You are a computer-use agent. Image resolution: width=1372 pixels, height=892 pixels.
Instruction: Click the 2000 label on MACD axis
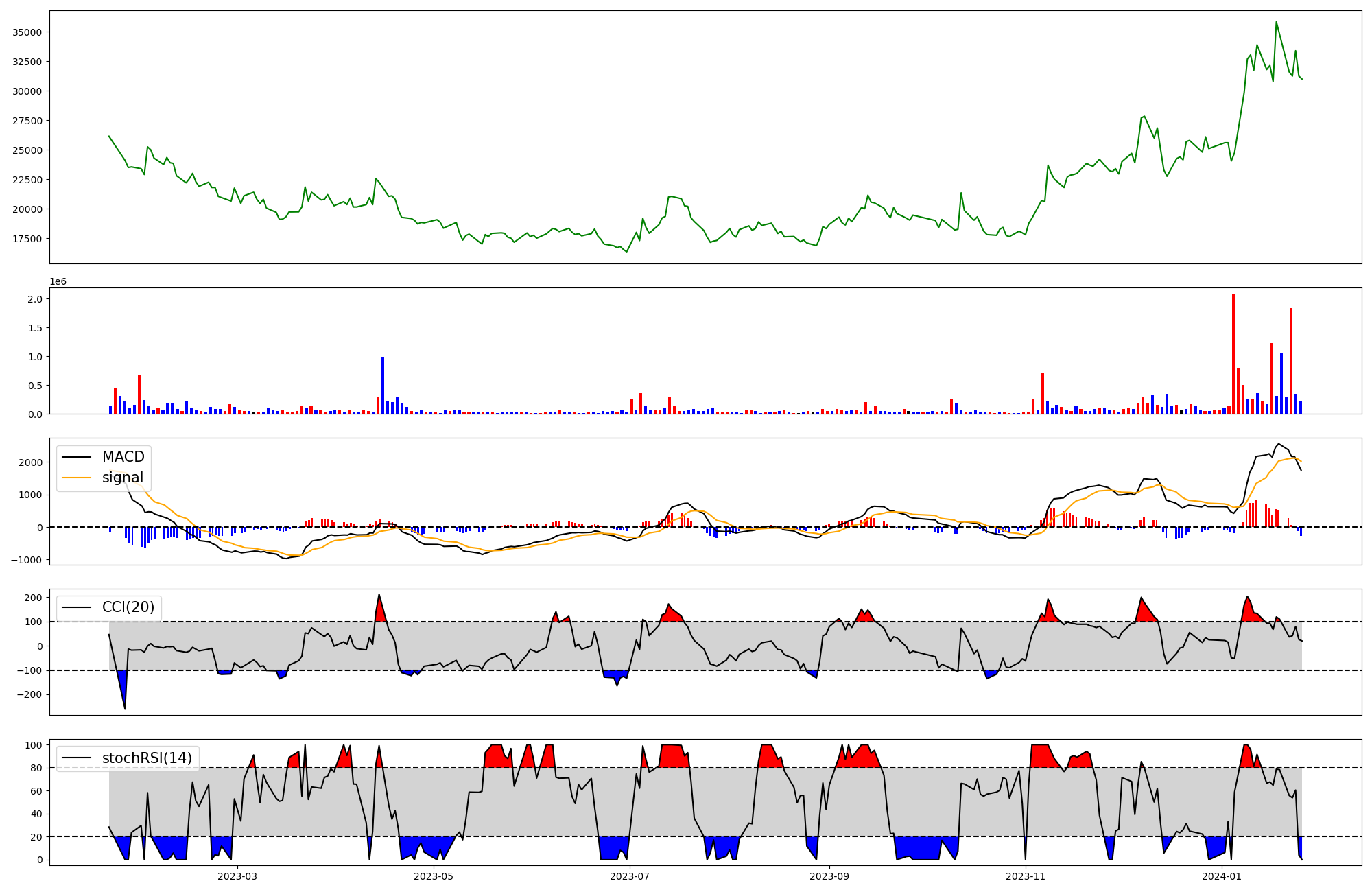click(x=31, y=462)
